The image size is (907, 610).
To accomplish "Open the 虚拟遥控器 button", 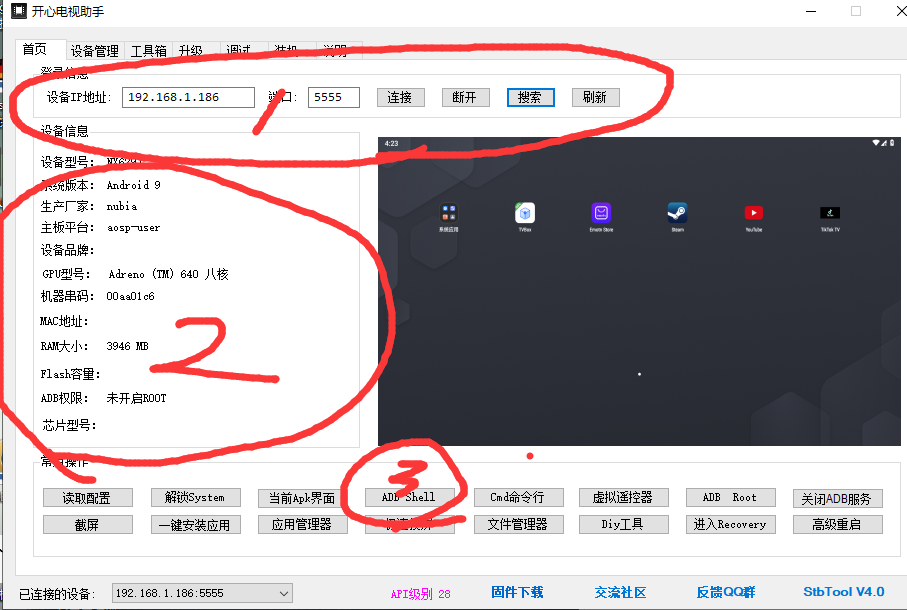I will [x=624, y=498].
